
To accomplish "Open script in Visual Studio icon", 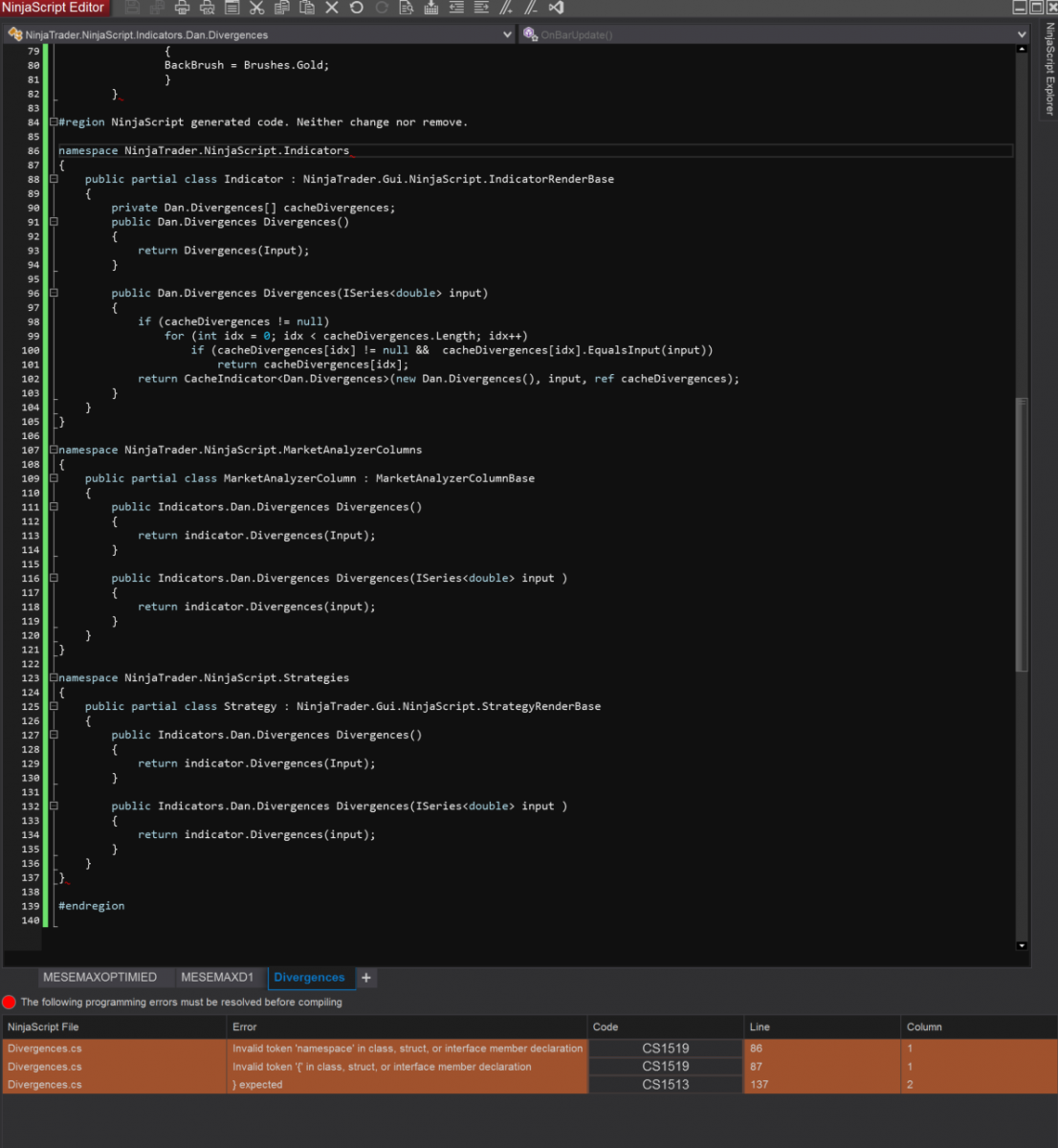I will tap(556, 8).
